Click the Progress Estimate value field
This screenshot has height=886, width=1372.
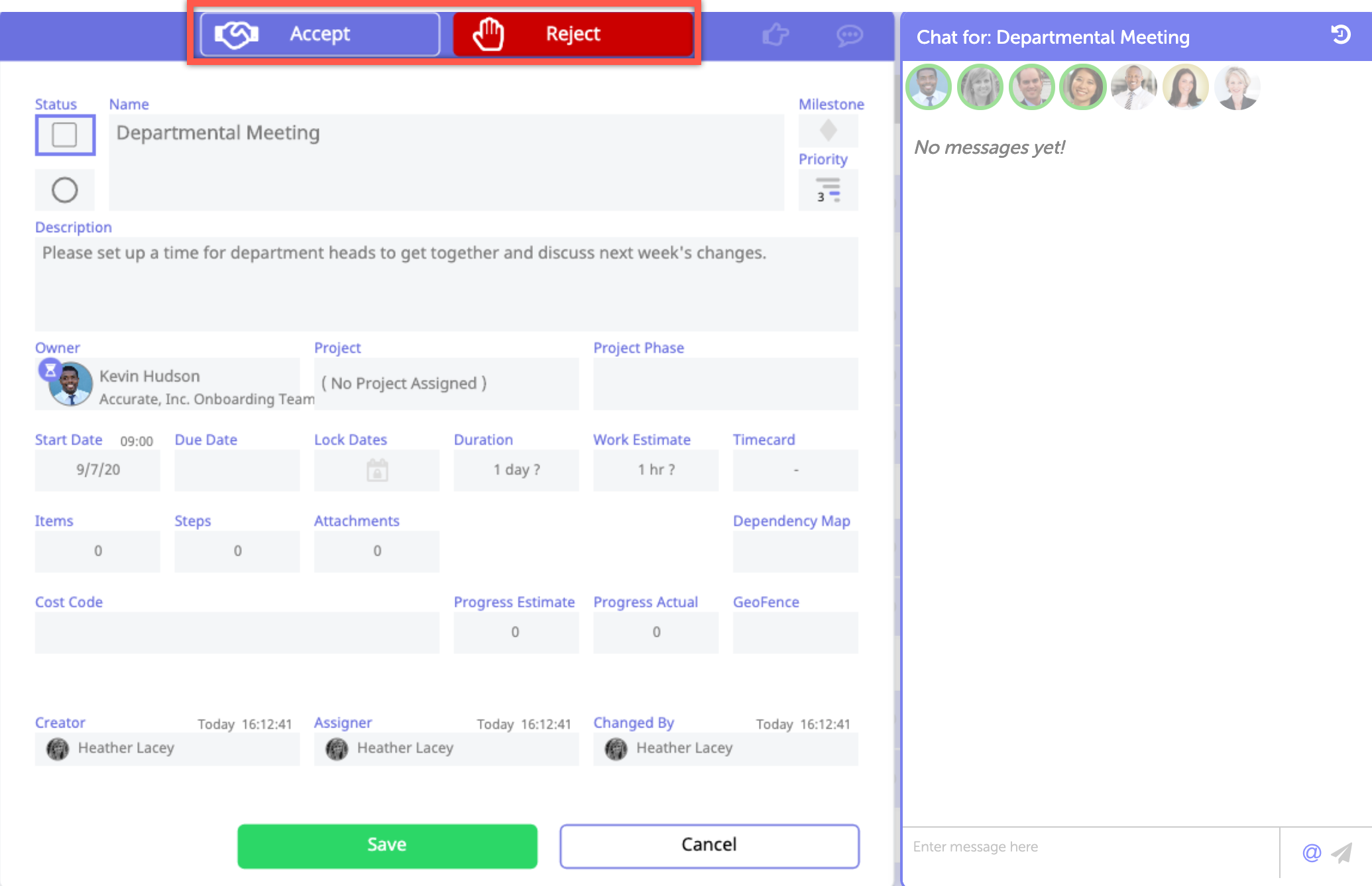(x=516, y=633)
